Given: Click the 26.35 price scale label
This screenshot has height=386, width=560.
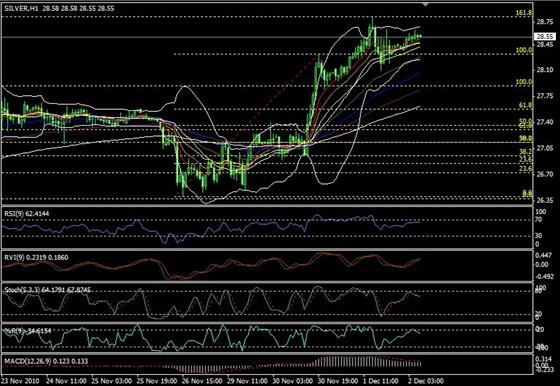Looking at the screenshot, I should coord(544,200).
